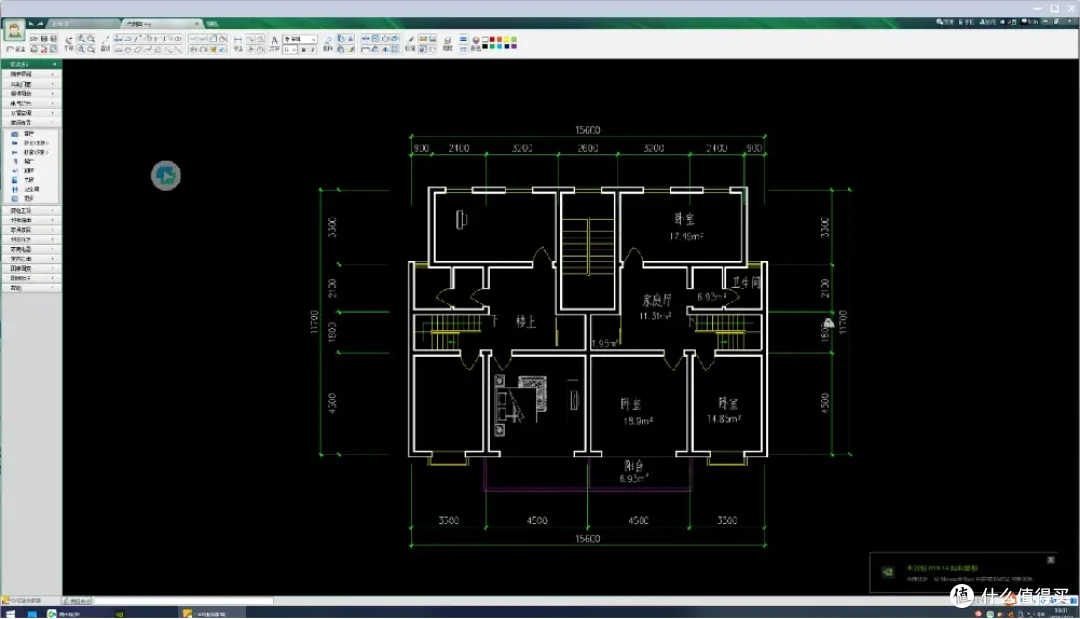
Task: Select the 卧室 14.85m² room label
Action: [725, 410]
